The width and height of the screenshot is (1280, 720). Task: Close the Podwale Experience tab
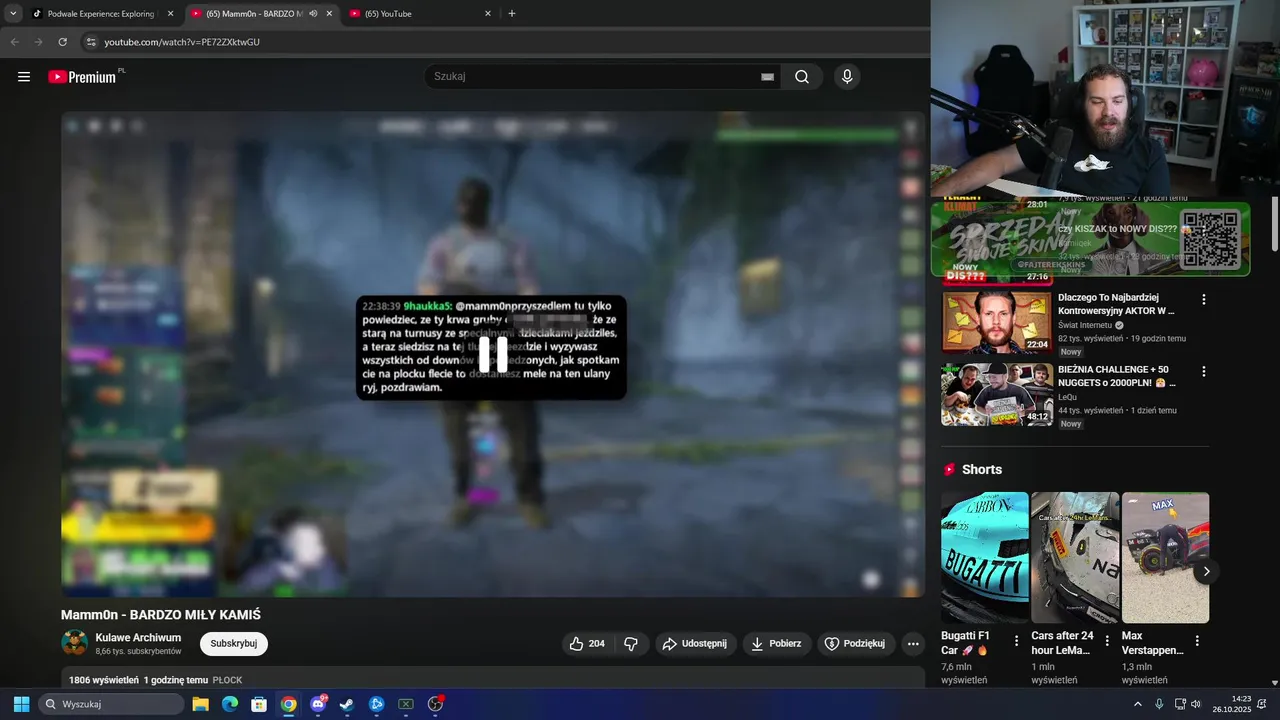[x=170, y=14]
